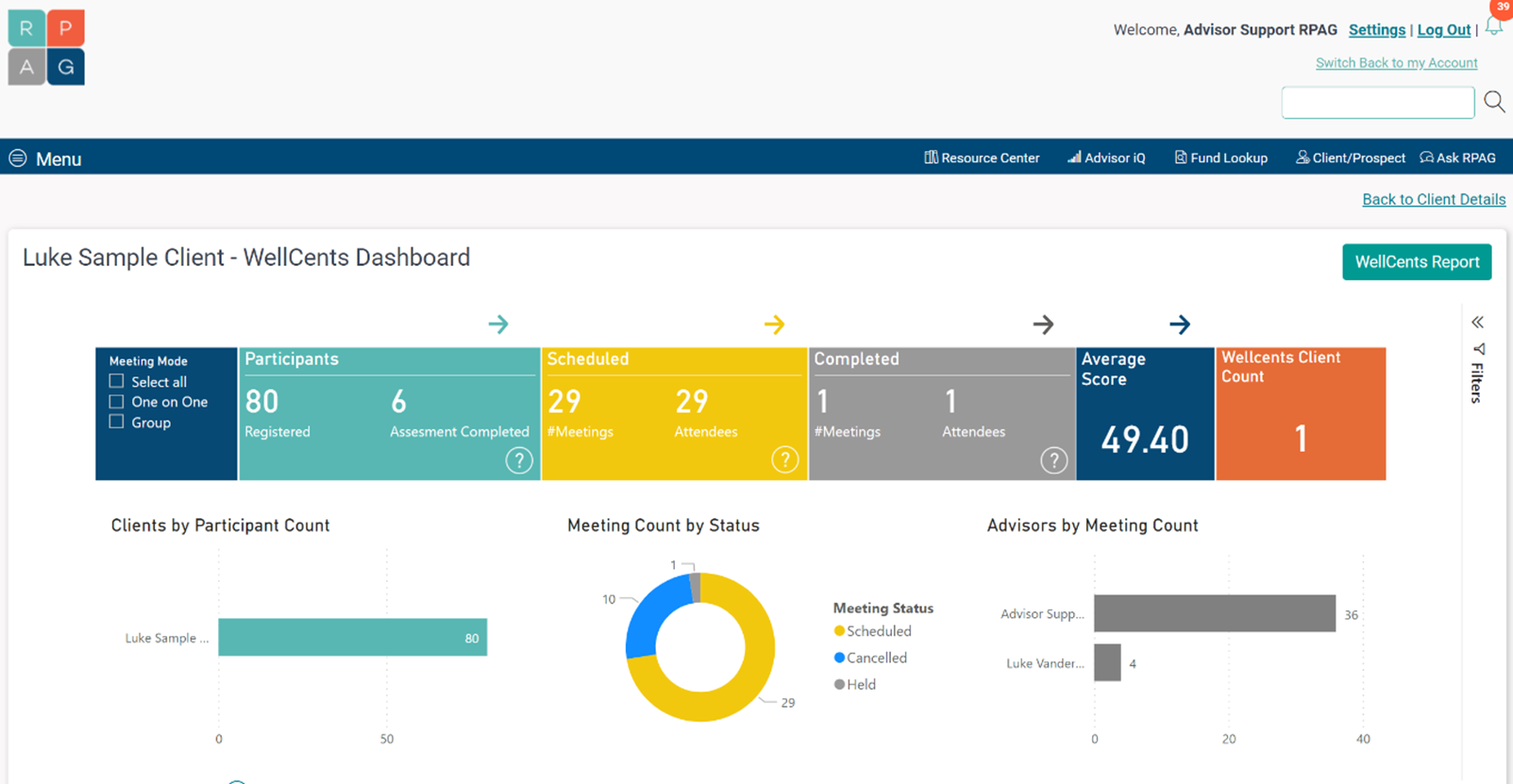Screen dimensions: 1513x784
Task: Open the notification bell
Action: coord(1495,25)
